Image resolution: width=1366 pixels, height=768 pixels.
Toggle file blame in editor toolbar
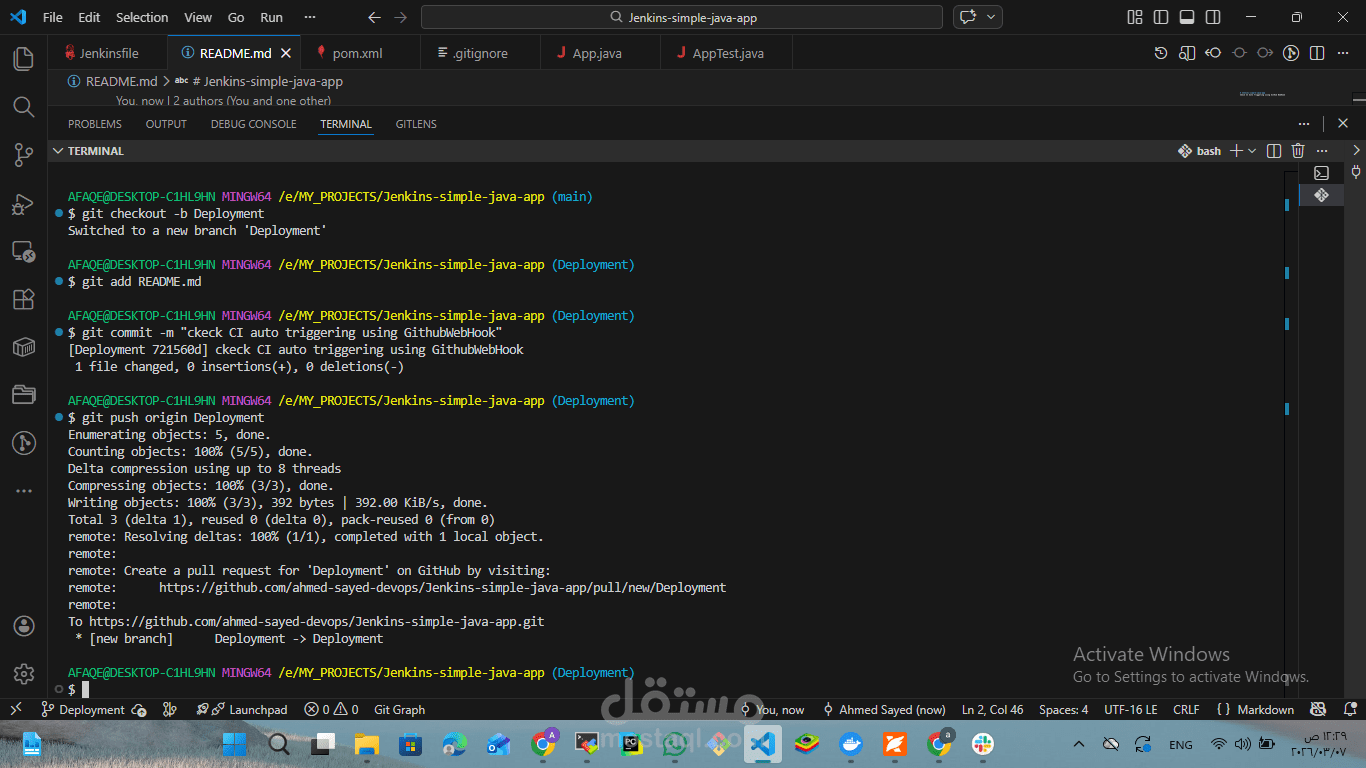click(x=1291, y=53)
